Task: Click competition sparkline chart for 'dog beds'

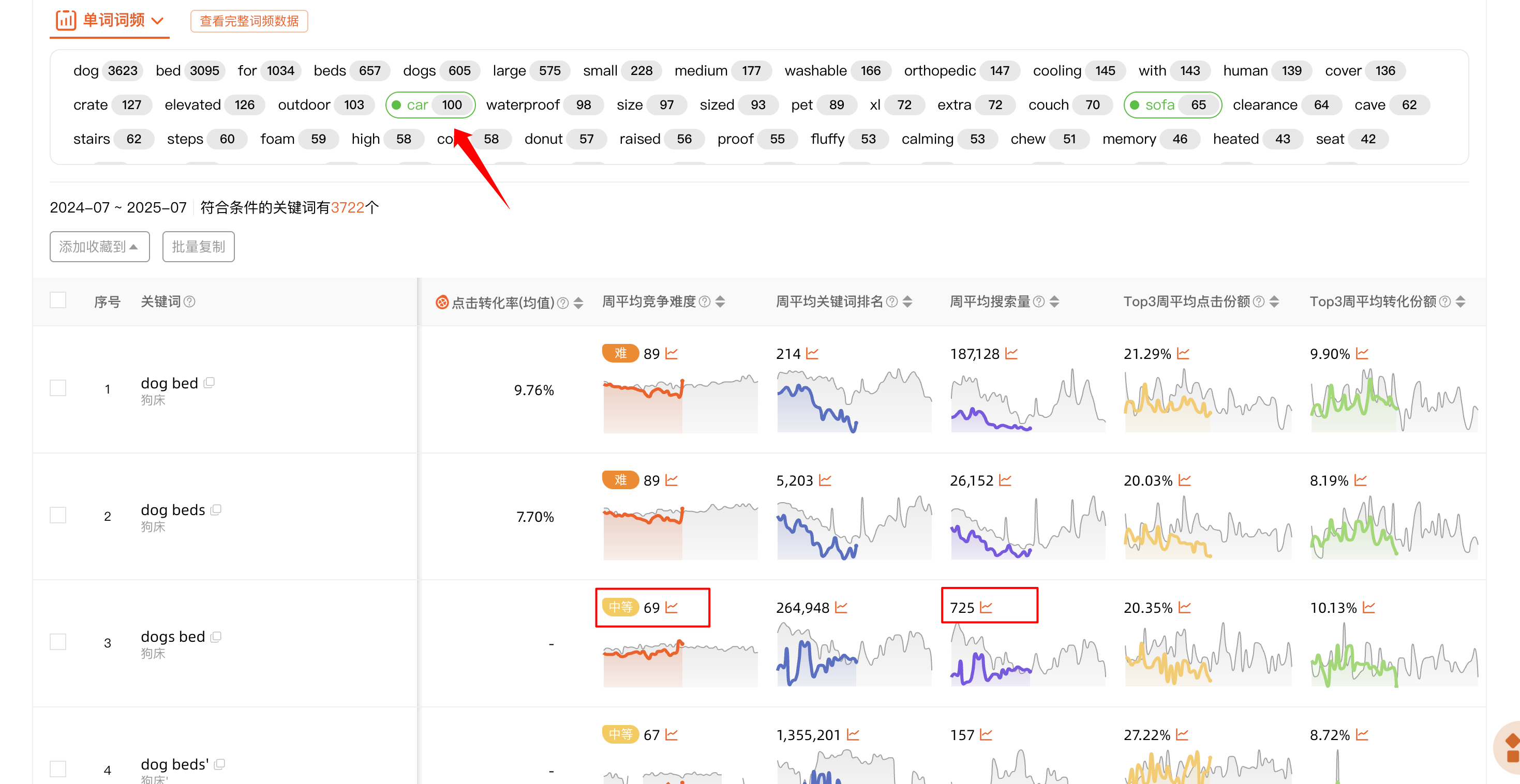Action: pos(680,531)
